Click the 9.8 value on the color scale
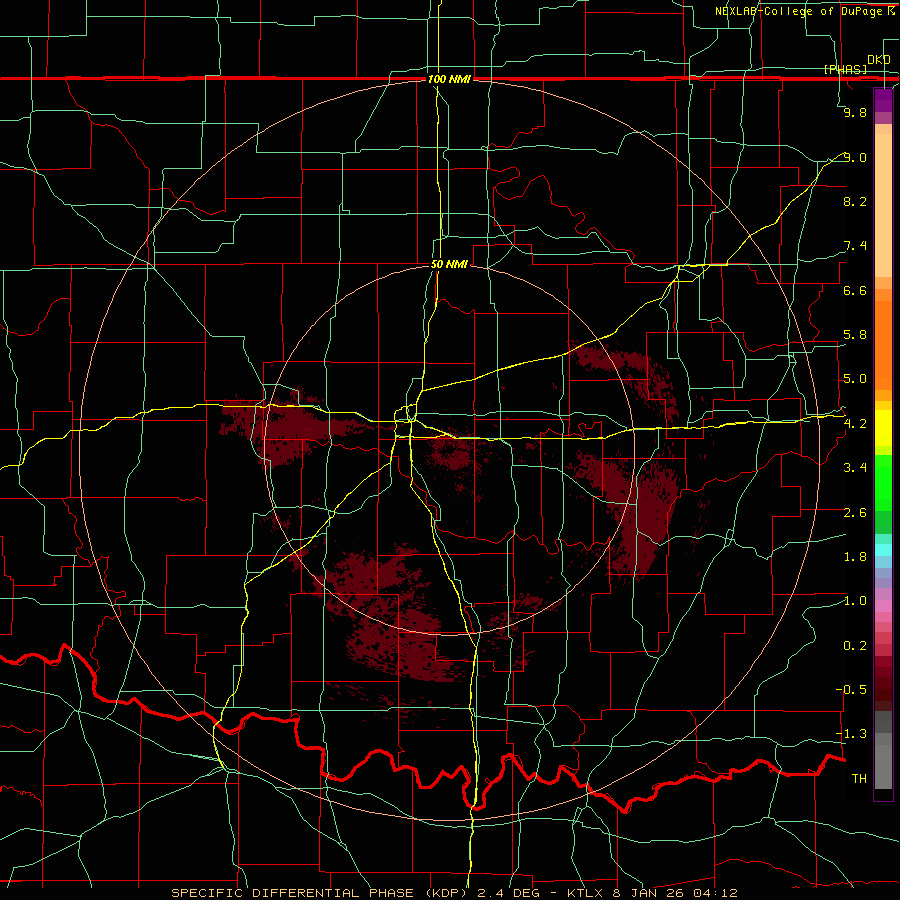The image size is (900, 900). (855, 112)
